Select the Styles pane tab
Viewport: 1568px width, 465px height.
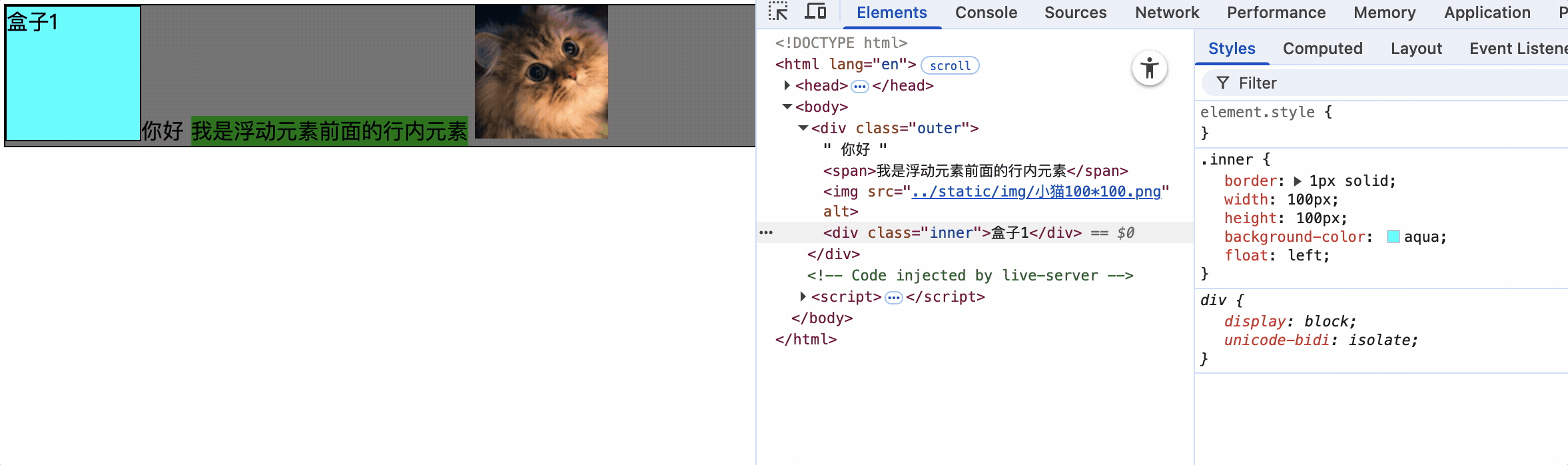tap(1232, 49)
